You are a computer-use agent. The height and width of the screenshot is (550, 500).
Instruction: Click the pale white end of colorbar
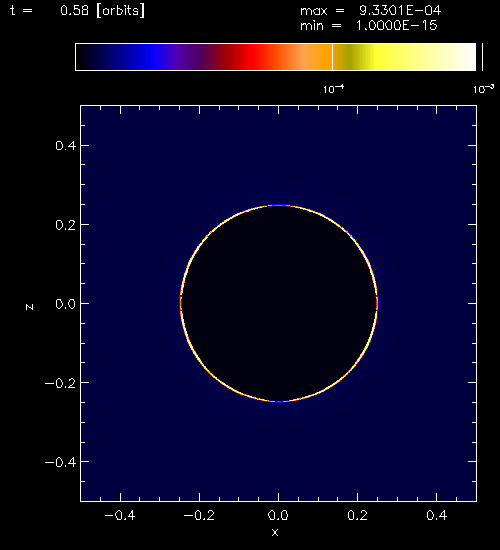click(x=463, y=57)
